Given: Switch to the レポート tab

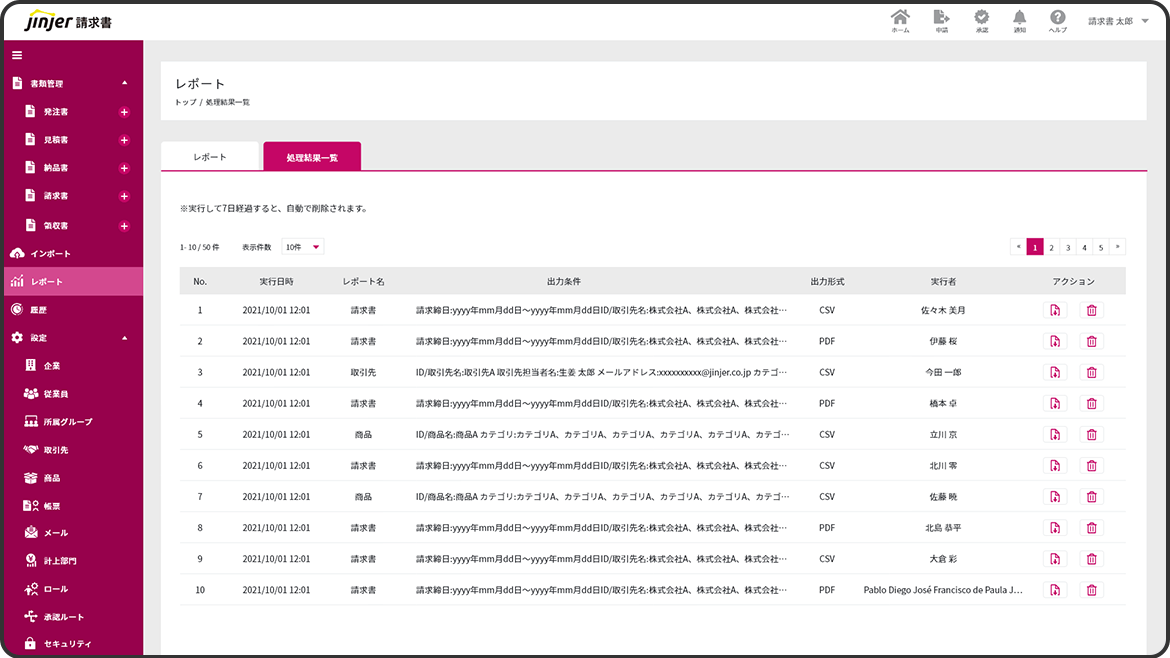Looking at the screenshot, I should pos(210,157).
